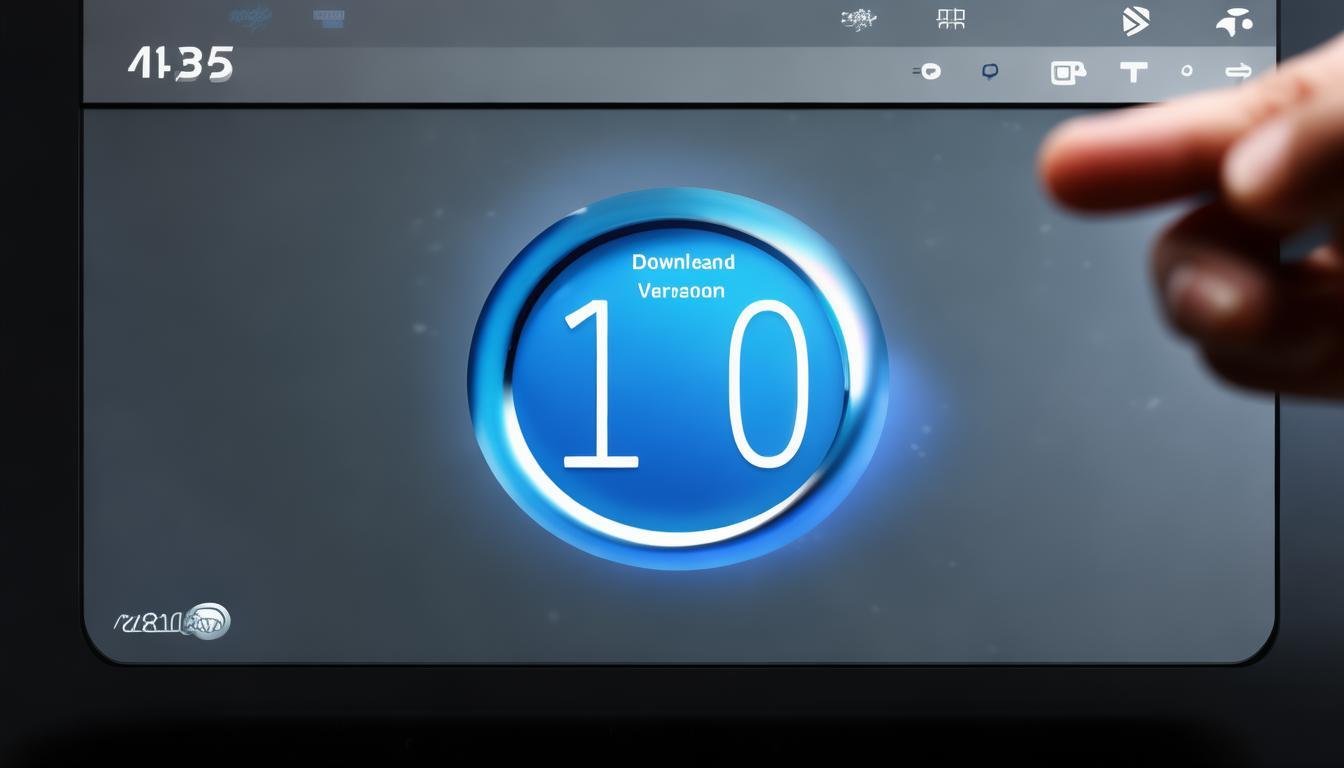This screenshot has width=1344, height=768.
Task: Select the bold T text icon
Action: (1133, 72)
